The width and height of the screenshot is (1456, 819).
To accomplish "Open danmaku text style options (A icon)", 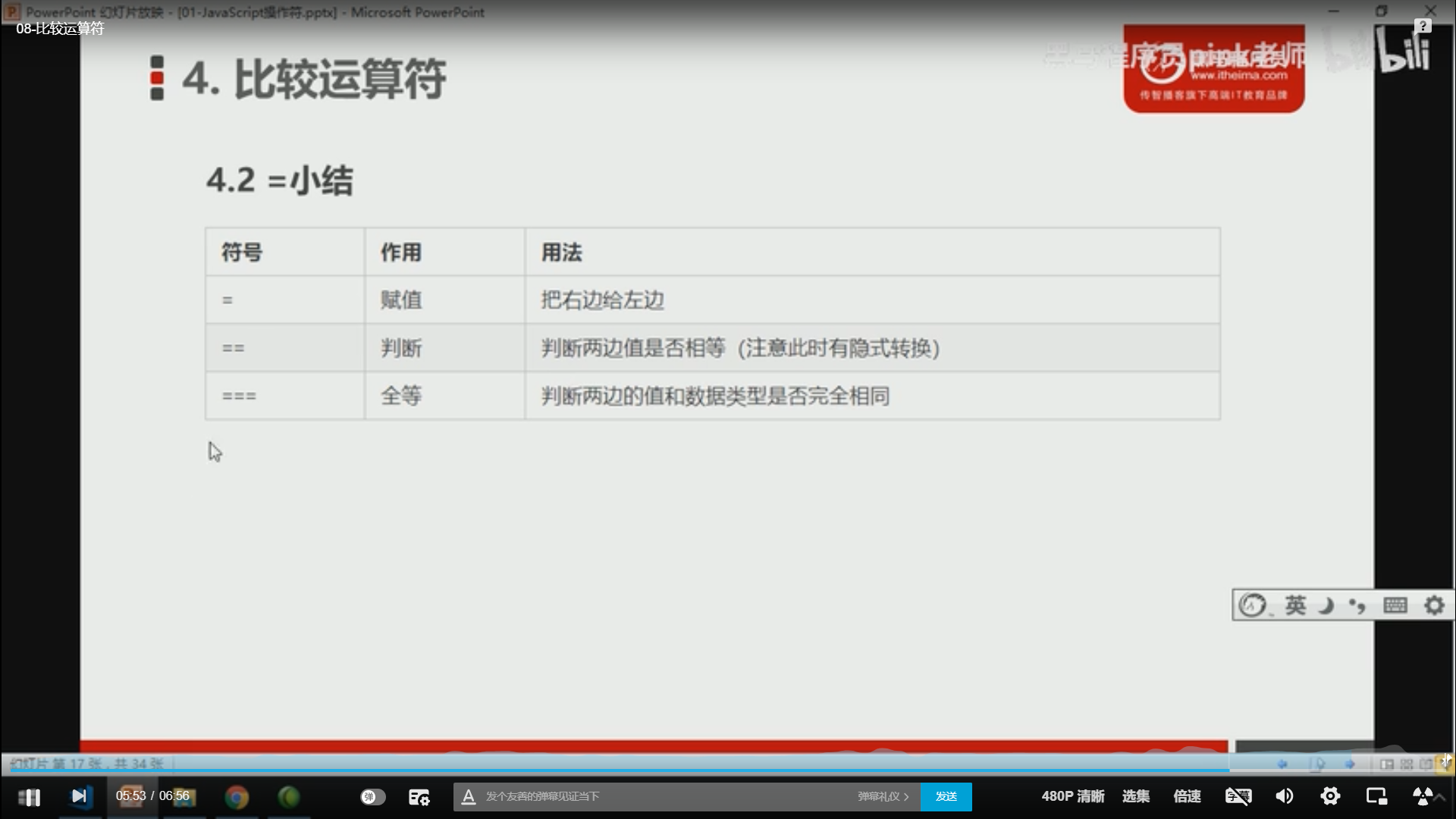I will click(x=469, y=797).
